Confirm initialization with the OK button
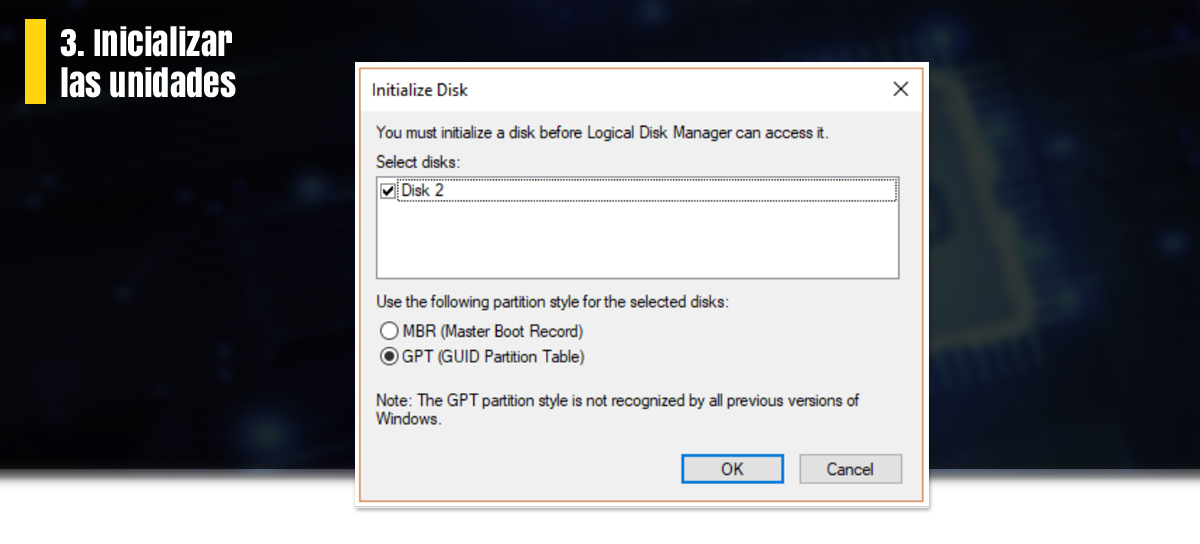The height and width of the screenshot is (544, 1200). [x=732, y=469]
